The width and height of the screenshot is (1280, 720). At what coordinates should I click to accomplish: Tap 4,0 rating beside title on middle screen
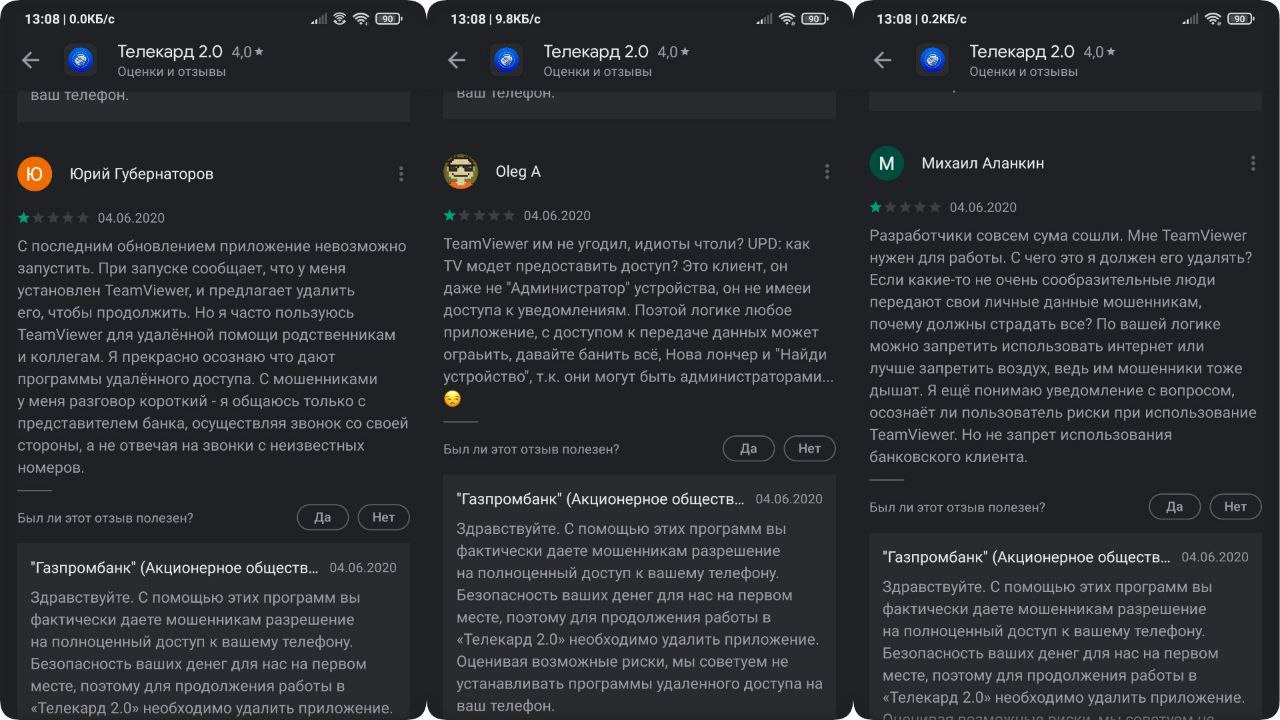point(674,52)
